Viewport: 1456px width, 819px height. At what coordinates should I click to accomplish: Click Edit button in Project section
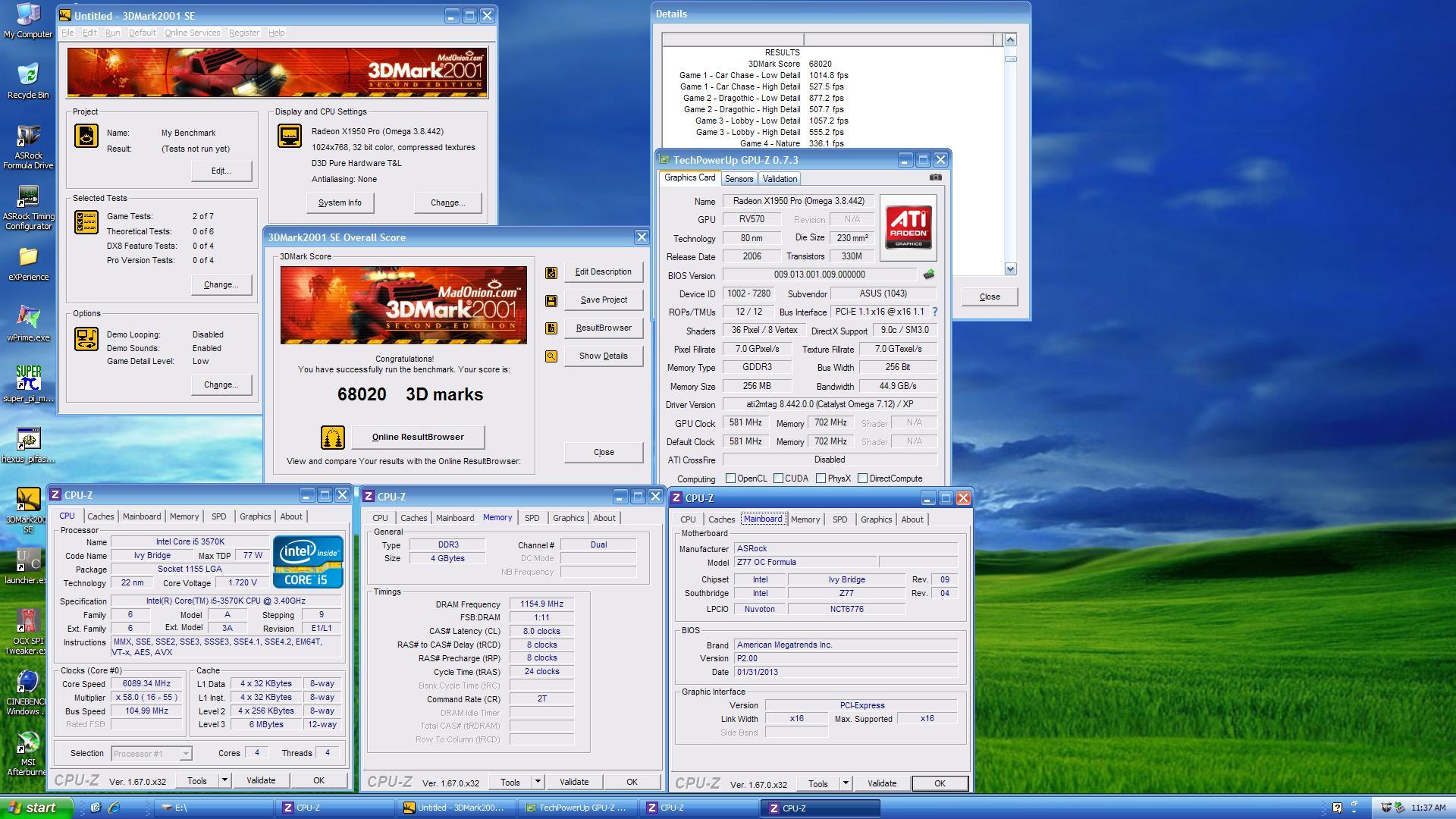pos(221,171)
